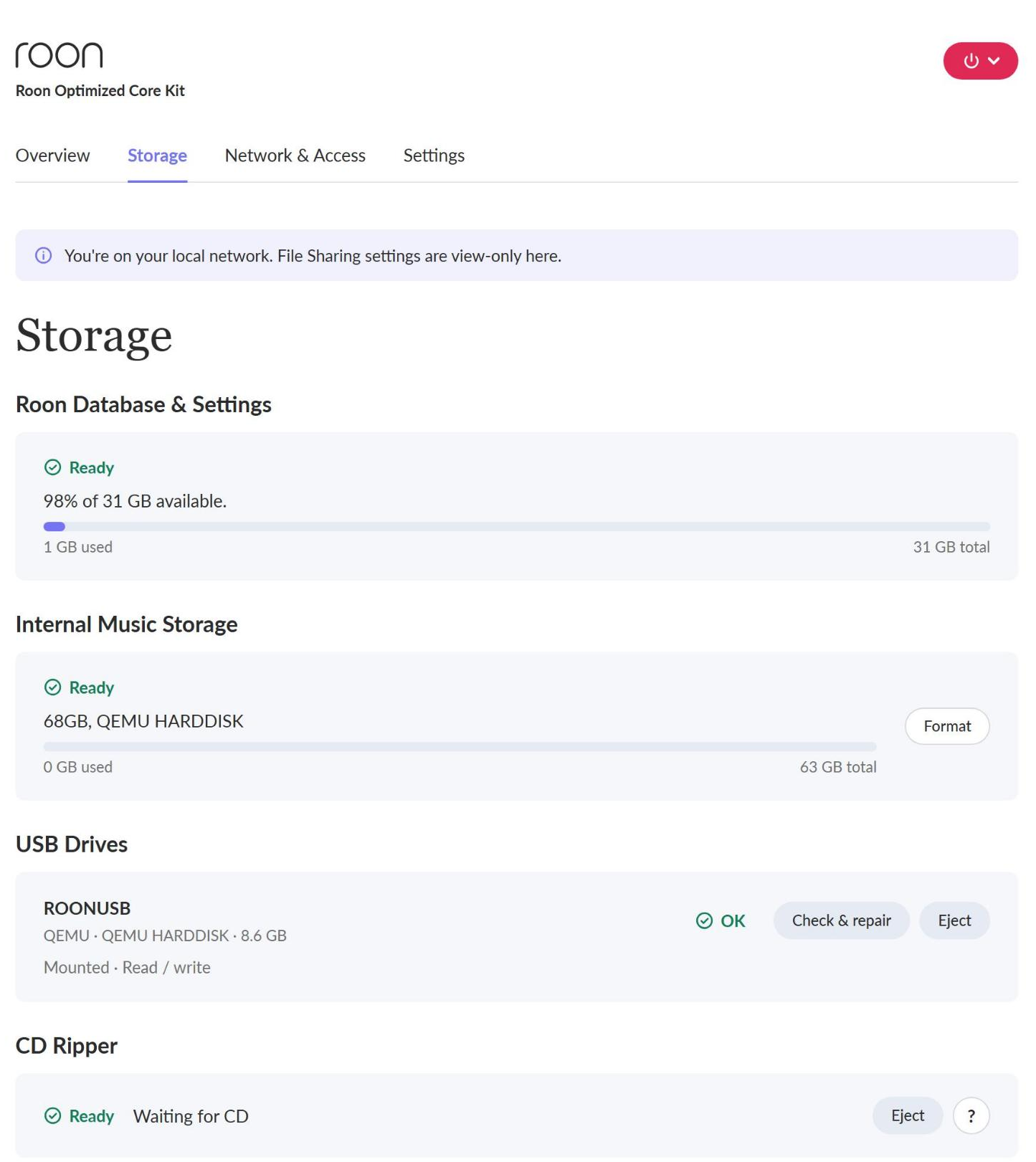Open the CD Ripper help question mark

click(971, 1116)
